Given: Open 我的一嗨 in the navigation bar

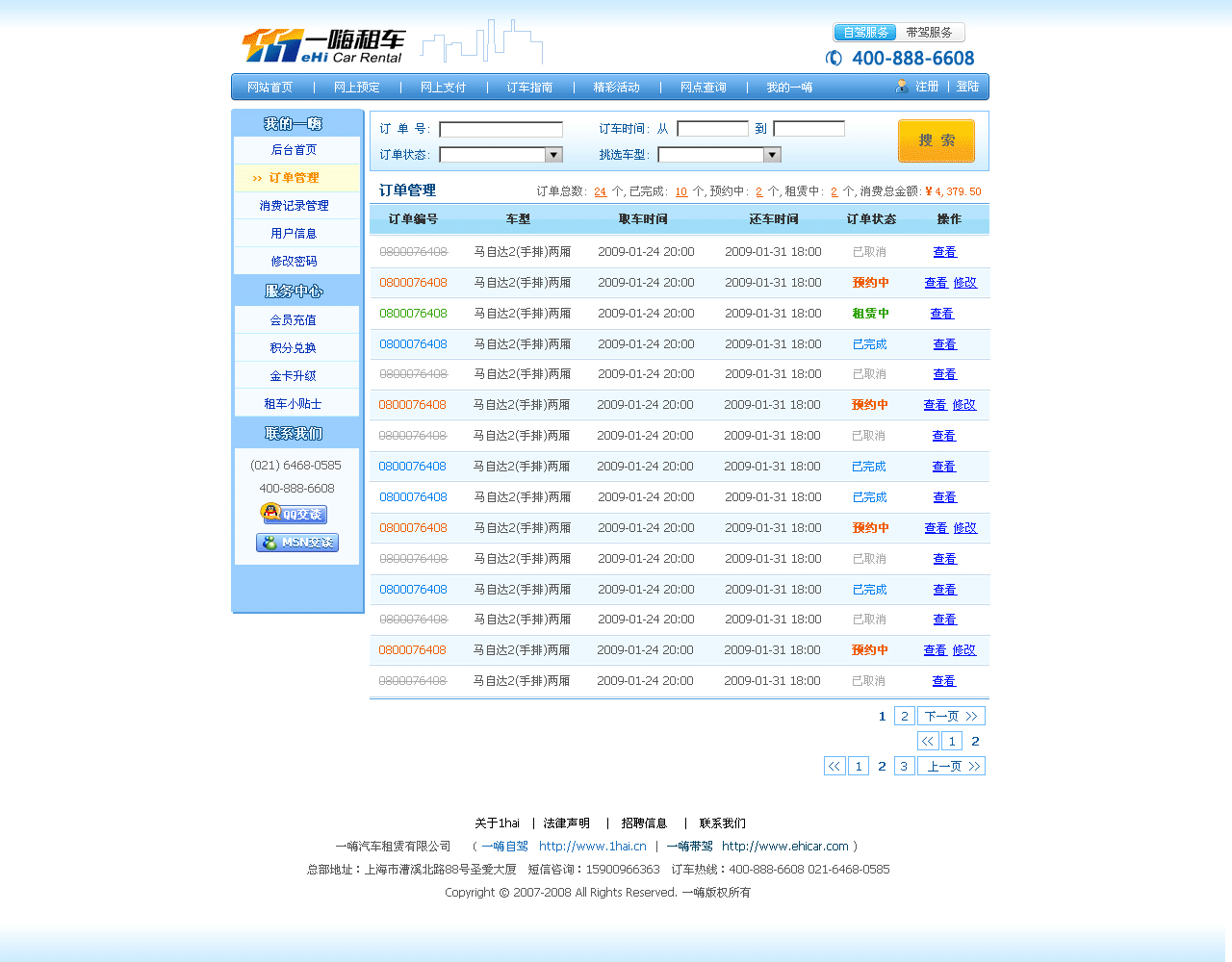Looking at the screenshot, I should tap(789, 88).
